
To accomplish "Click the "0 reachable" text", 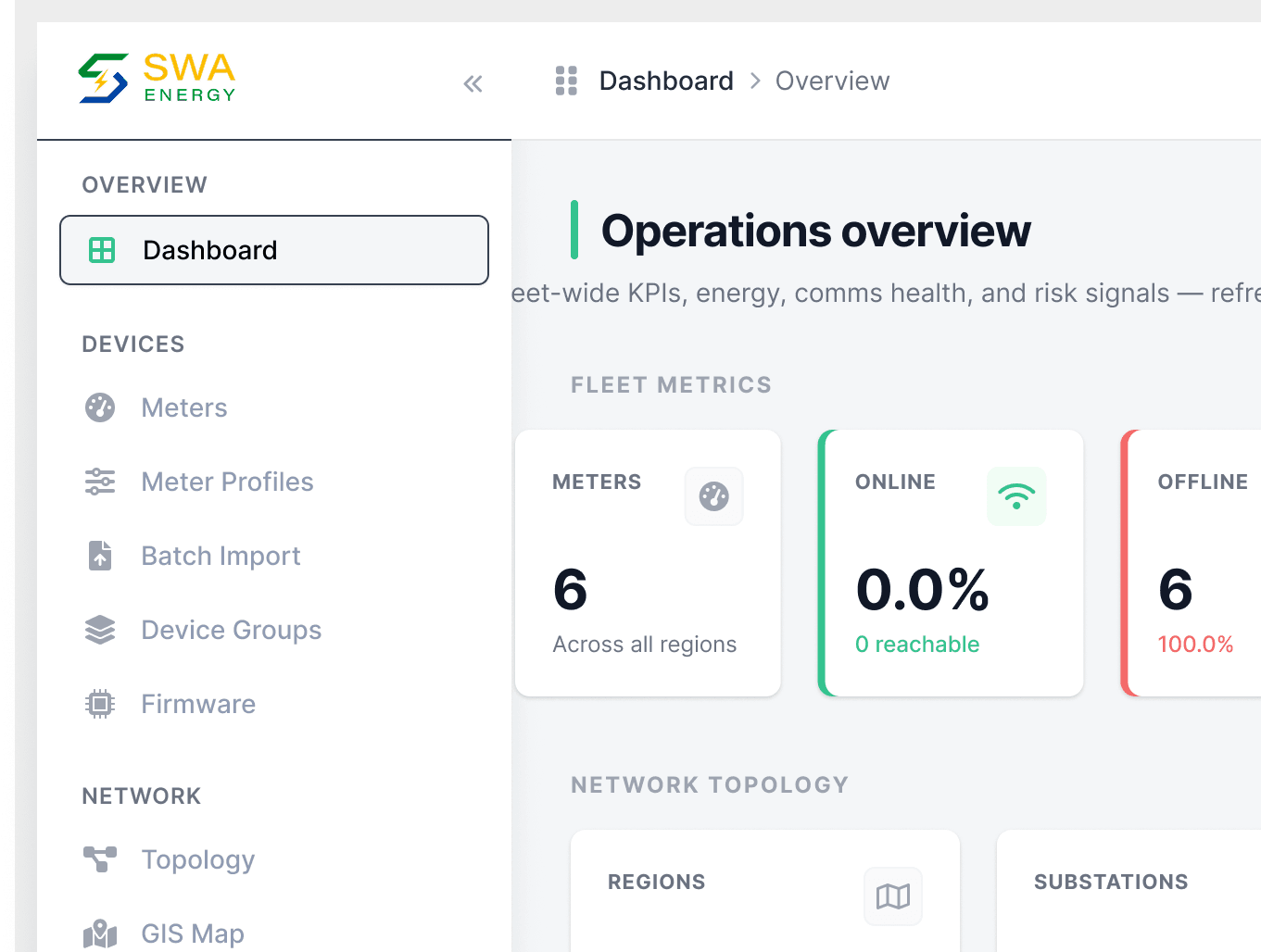I will [x=917, y=645].
